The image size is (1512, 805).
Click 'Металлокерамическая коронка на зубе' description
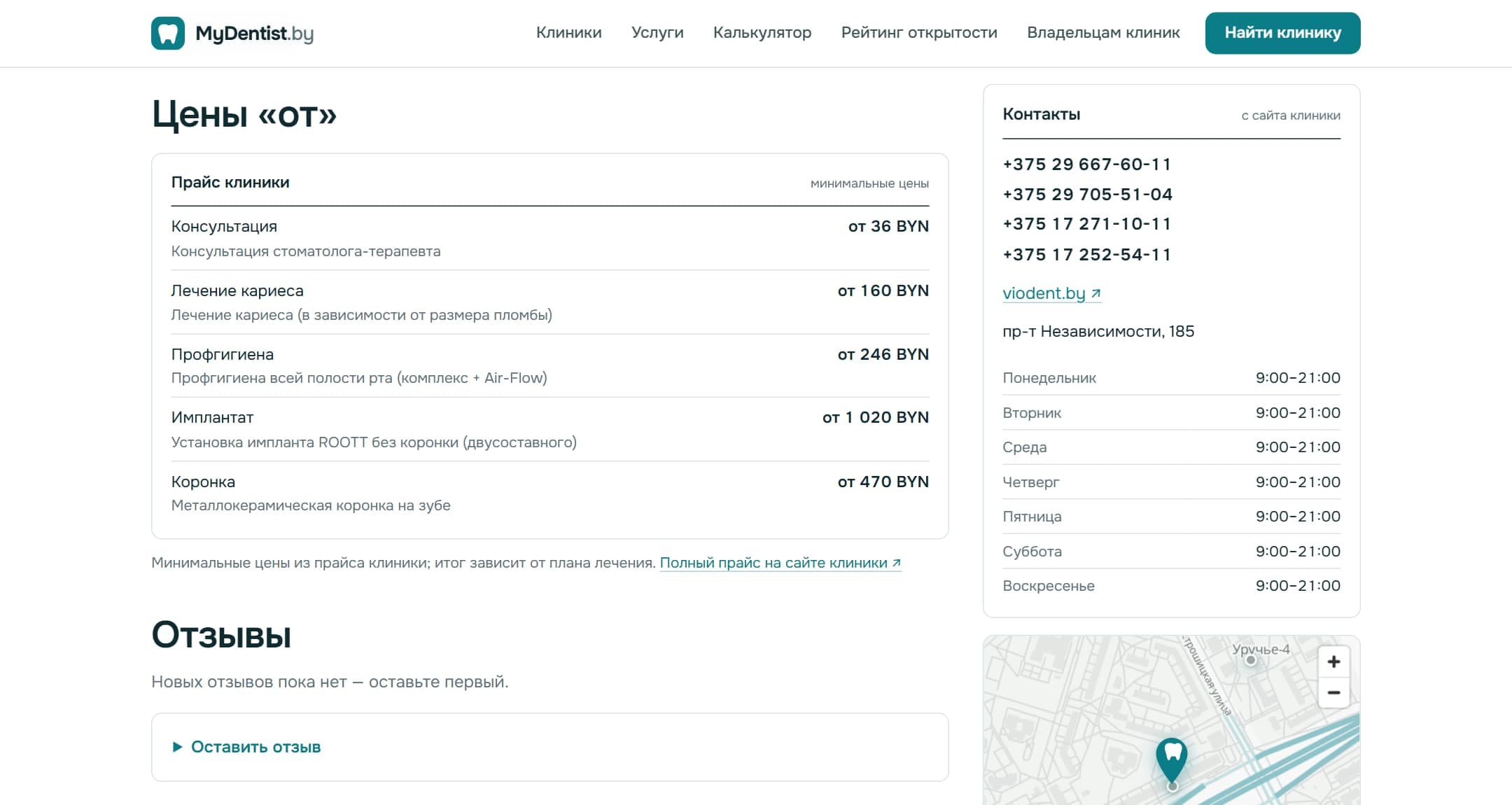[311, 505]
